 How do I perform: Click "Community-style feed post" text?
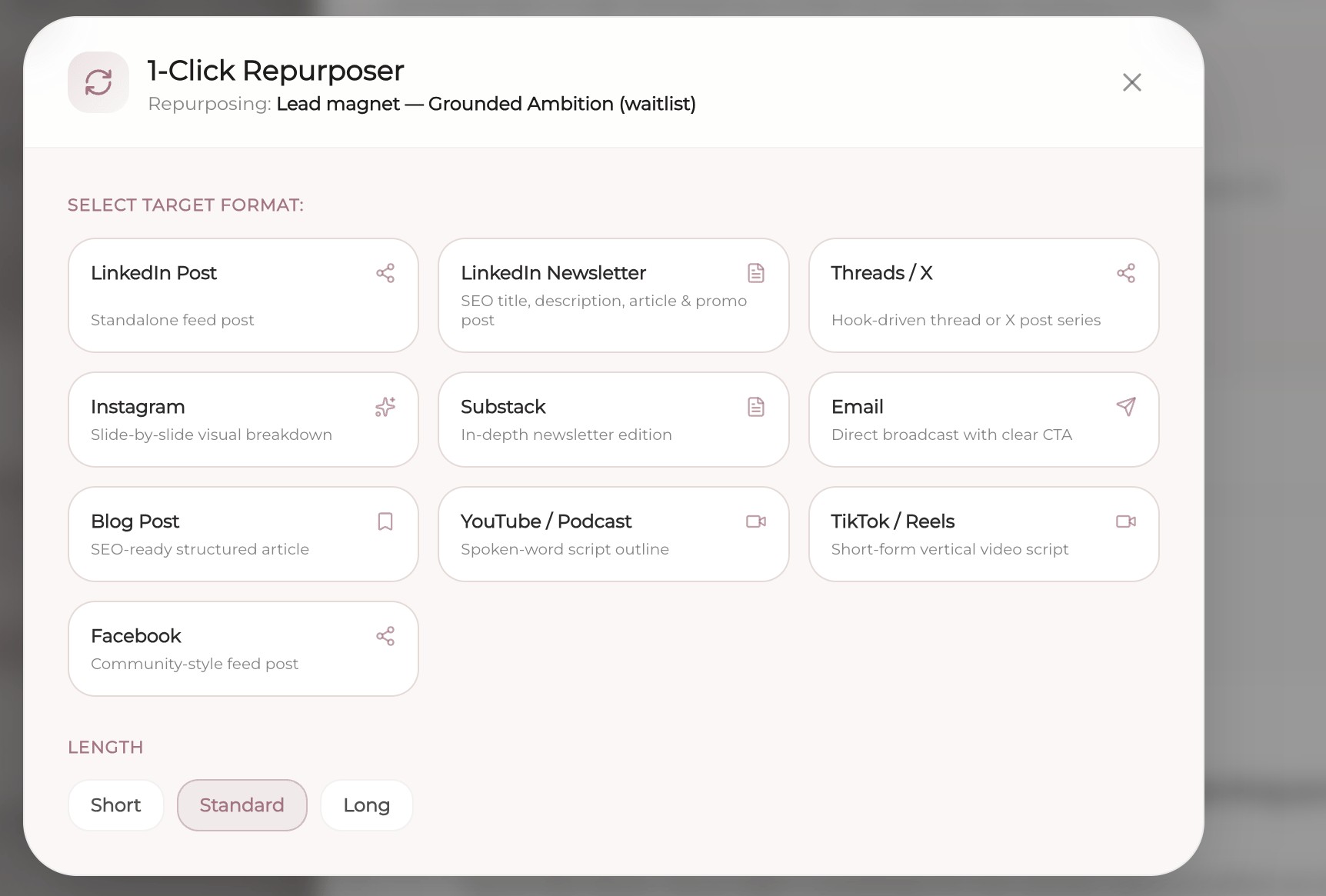pos(195,664)
